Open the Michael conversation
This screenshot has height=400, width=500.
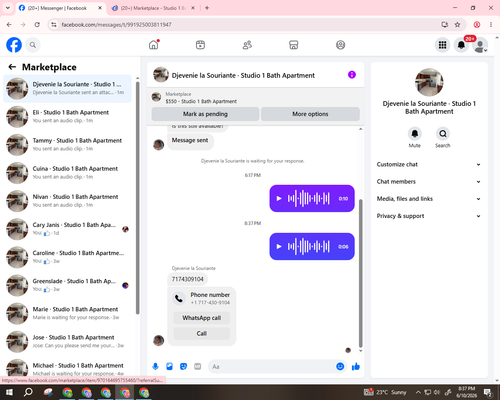pos(67,368)
